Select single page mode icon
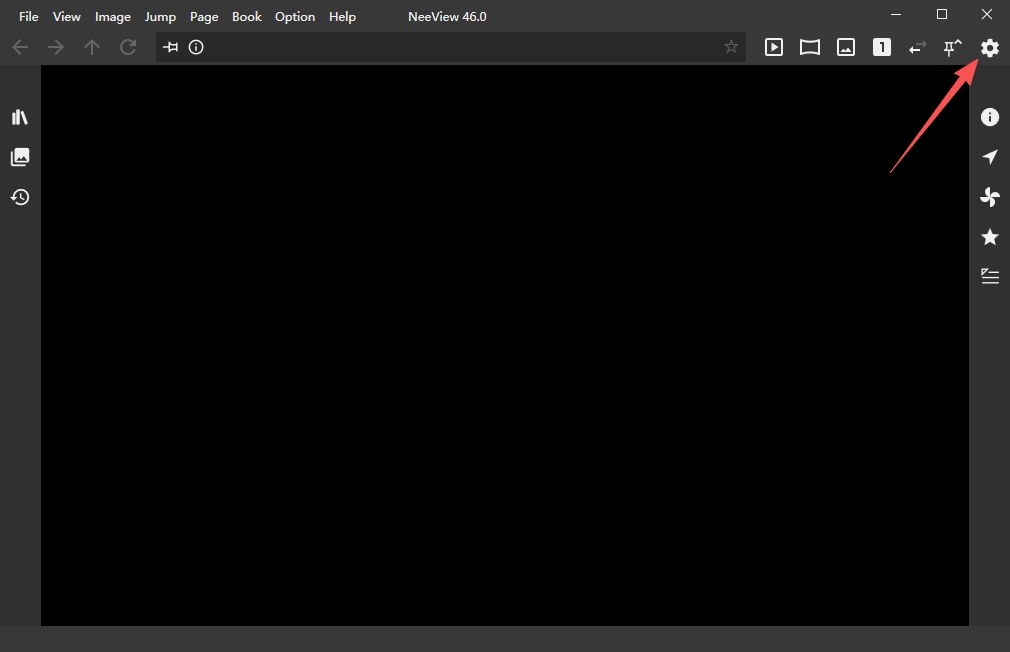1010x652 pixels. (882, 47)
